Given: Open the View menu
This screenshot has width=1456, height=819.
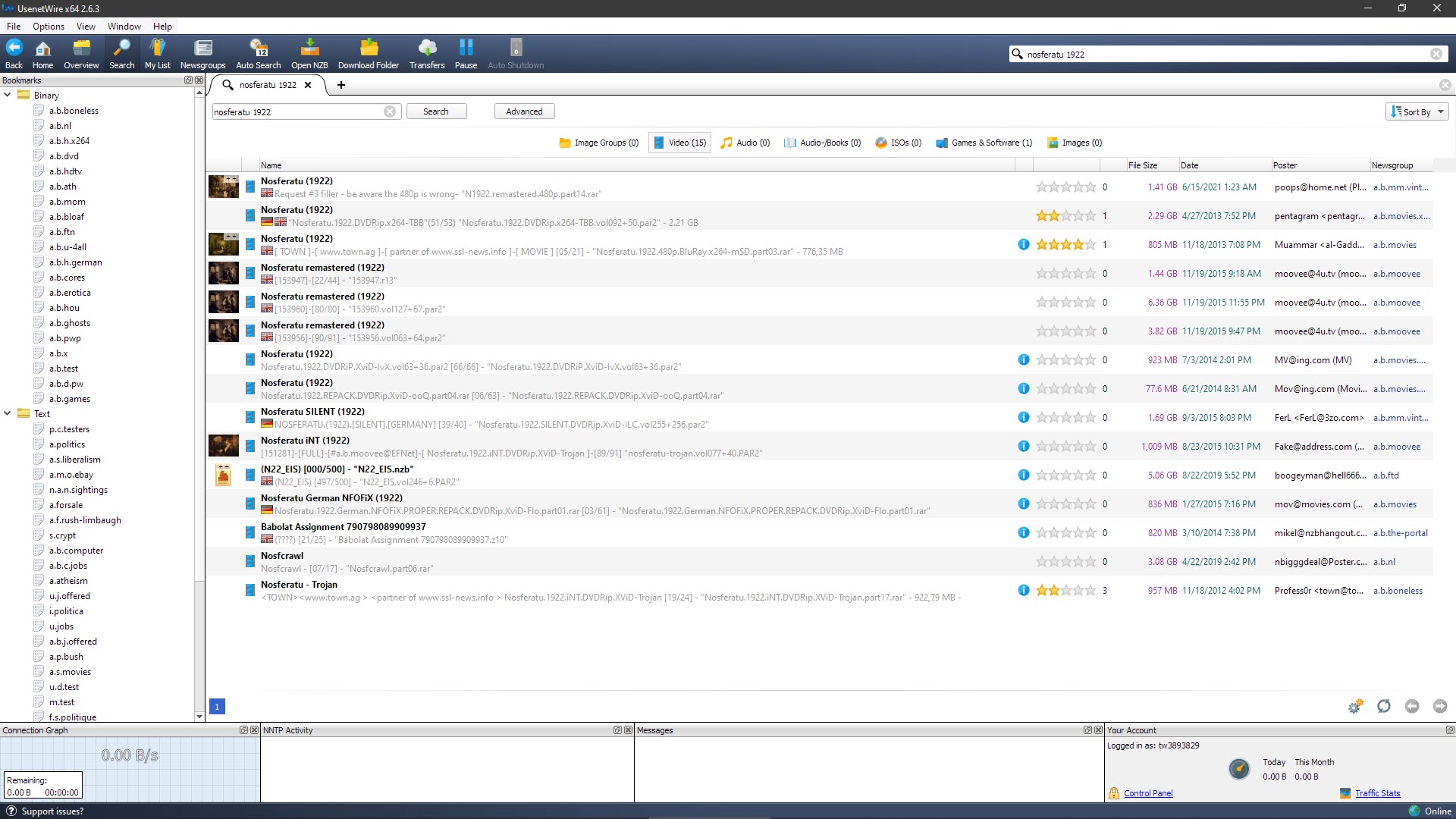Looking at the screenshot, I should point(86,26).
